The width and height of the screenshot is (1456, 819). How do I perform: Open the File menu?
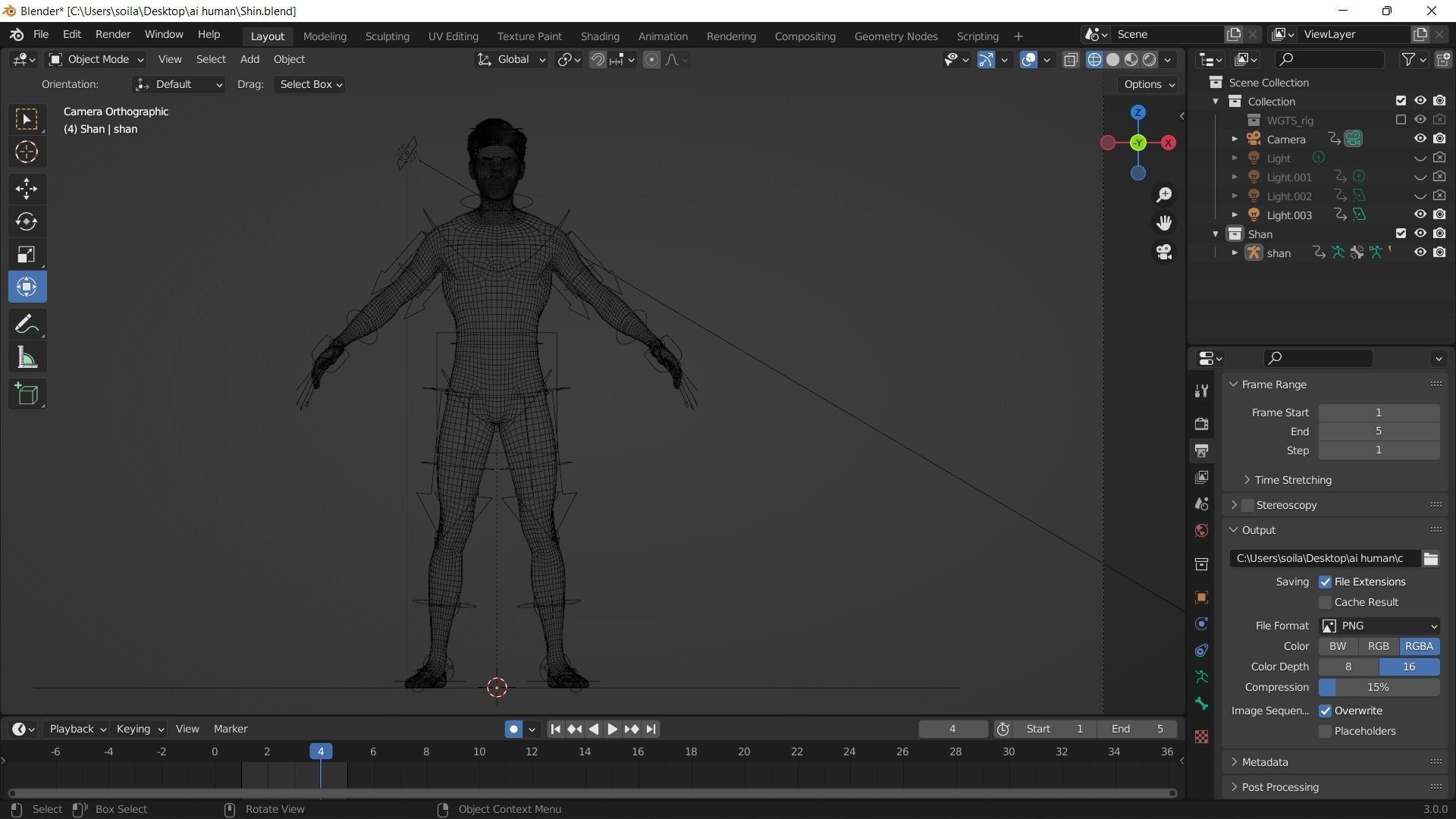pyautogui.click(x=41, y=35)
